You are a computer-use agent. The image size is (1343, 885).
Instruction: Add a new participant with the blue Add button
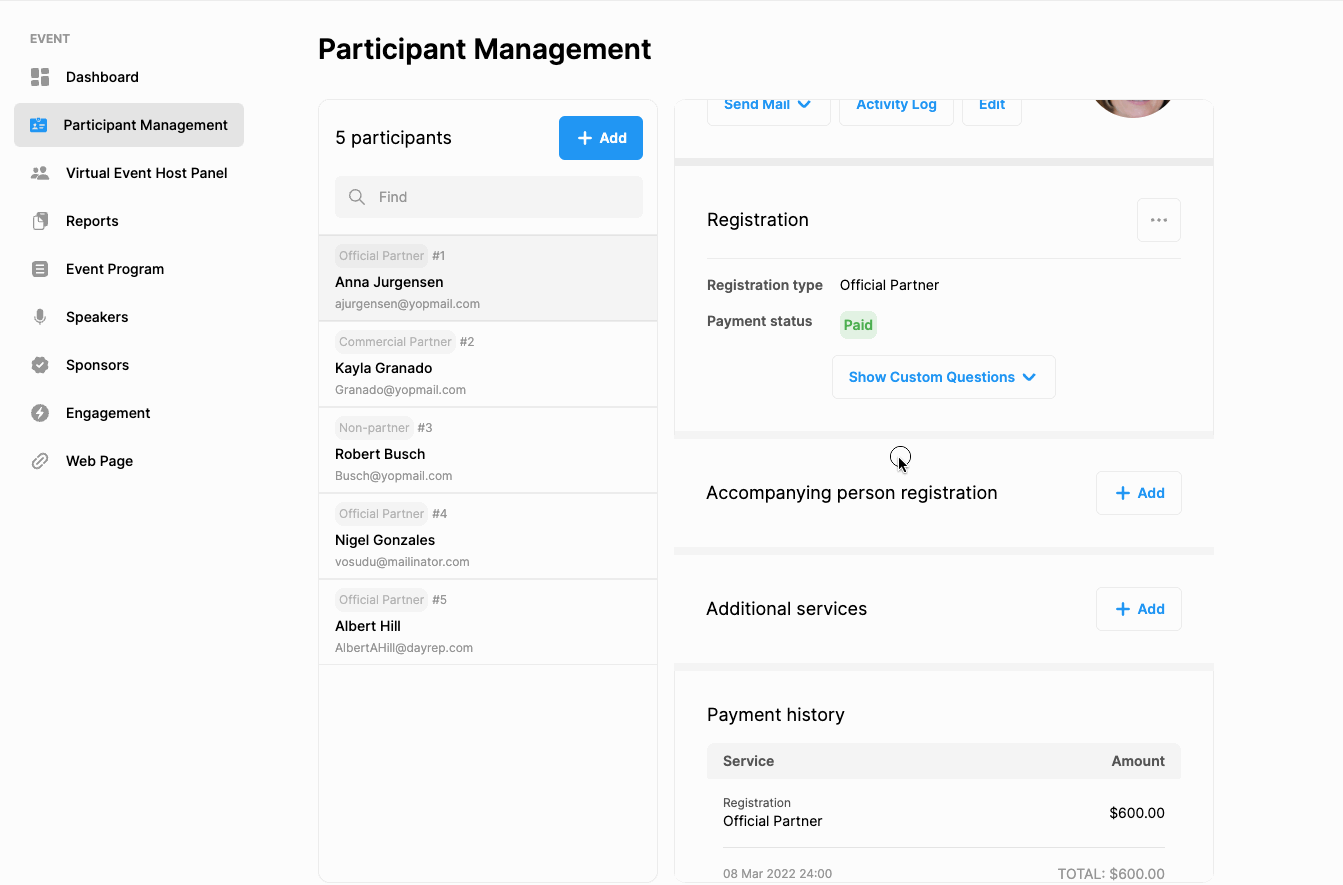(600, 138)
